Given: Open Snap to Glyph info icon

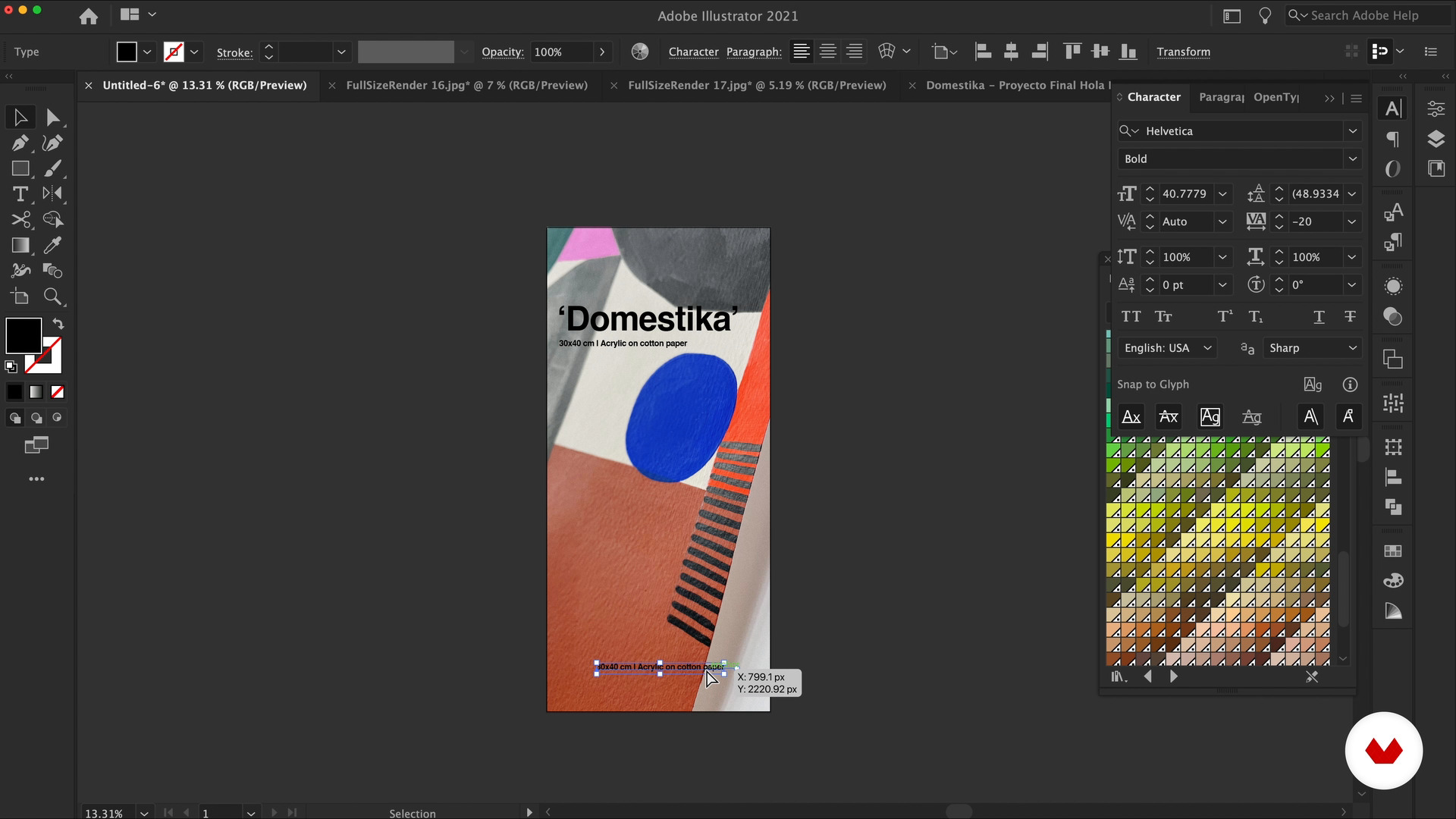Looking at the screenshot, I should pyautogui.click(x=1350, y=384).
